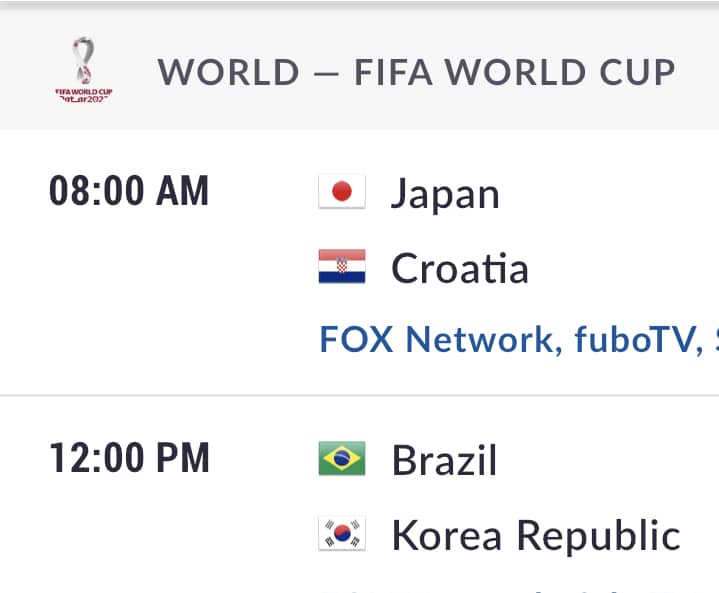Viewport: 719px width, 593px height.
Task: Select the 12:00 PM kickoff time
Action: [x=129, y=457]
